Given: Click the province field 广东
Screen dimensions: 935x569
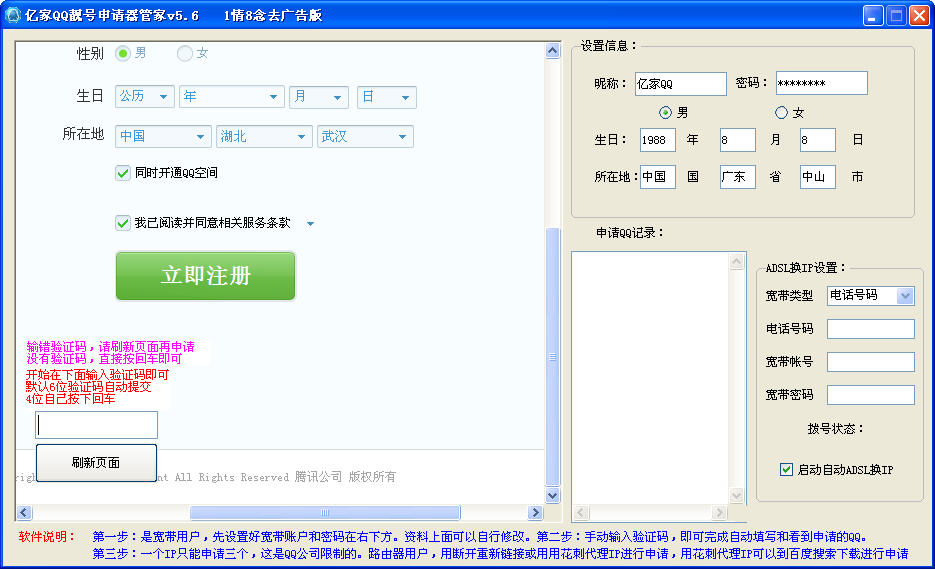Looking at the screenshot, I should (738, 177).
